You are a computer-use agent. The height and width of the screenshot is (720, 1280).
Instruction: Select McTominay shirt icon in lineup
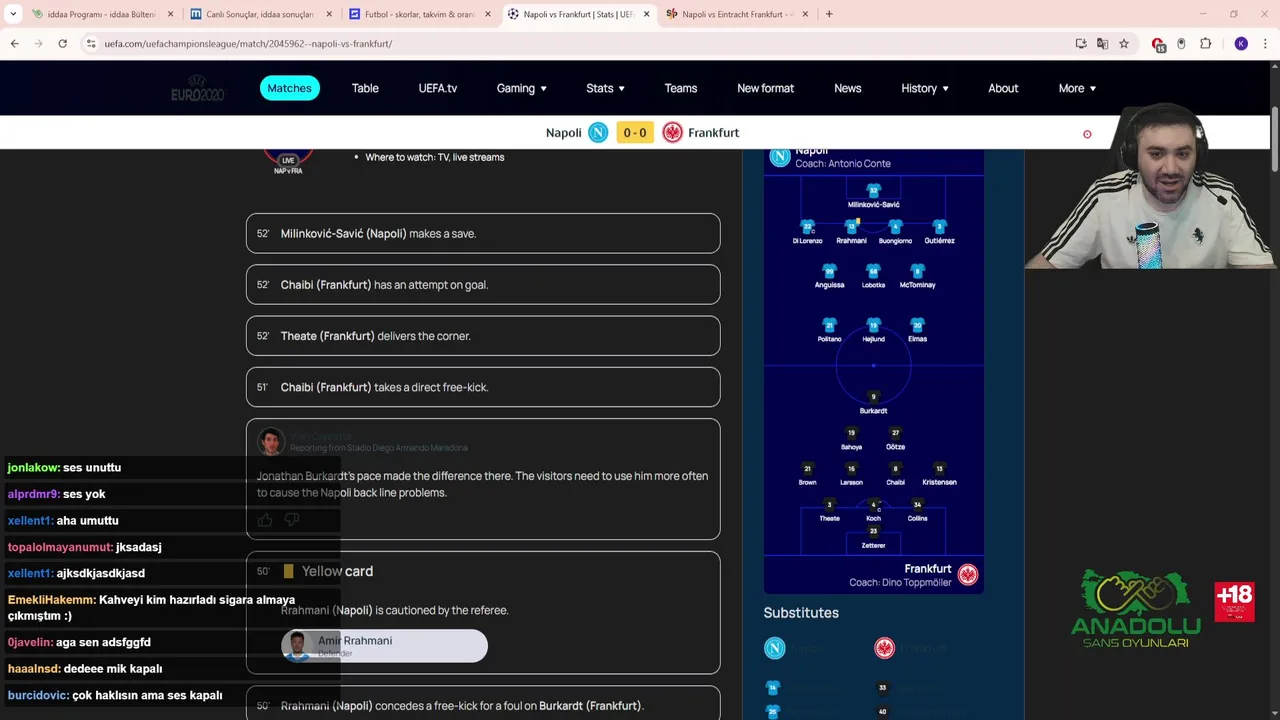click(x=917, y=271)
